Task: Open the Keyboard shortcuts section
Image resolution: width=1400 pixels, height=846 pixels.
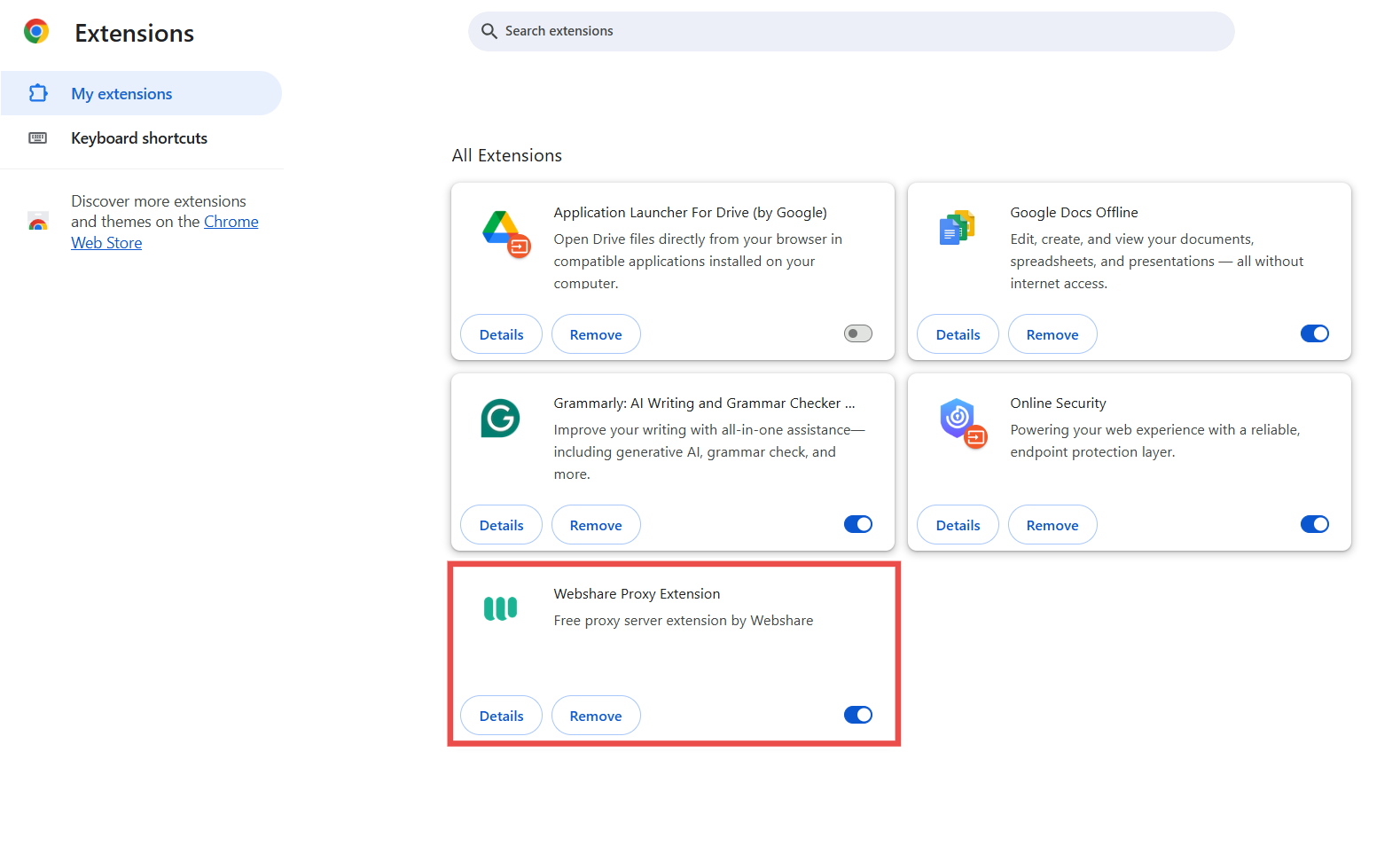Action: coord(141,137)
